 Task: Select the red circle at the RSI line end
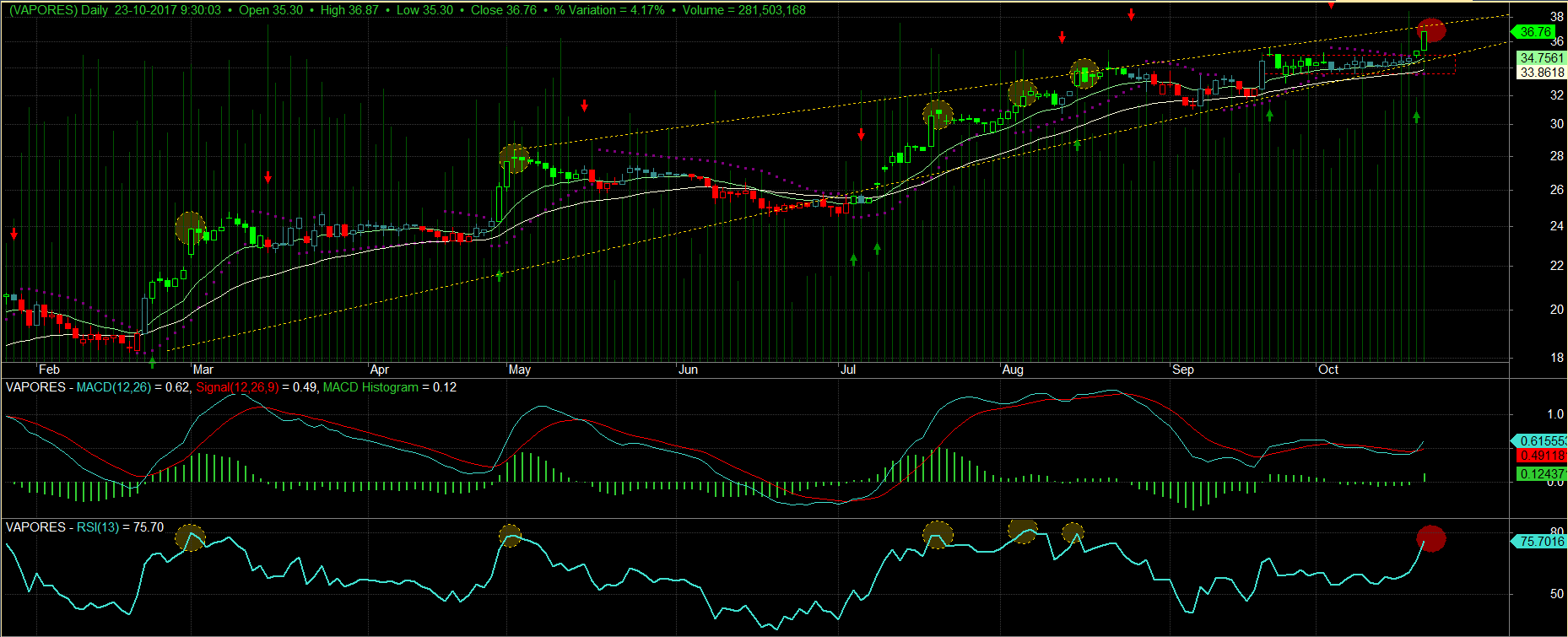1430,537
